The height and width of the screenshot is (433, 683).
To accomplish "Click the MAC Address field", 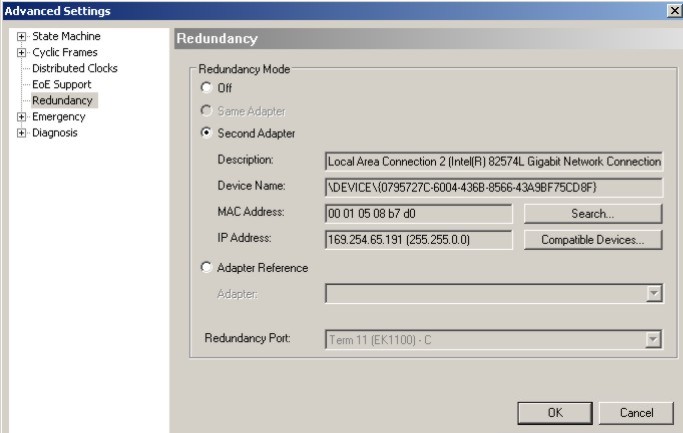I will click(419, 214).
